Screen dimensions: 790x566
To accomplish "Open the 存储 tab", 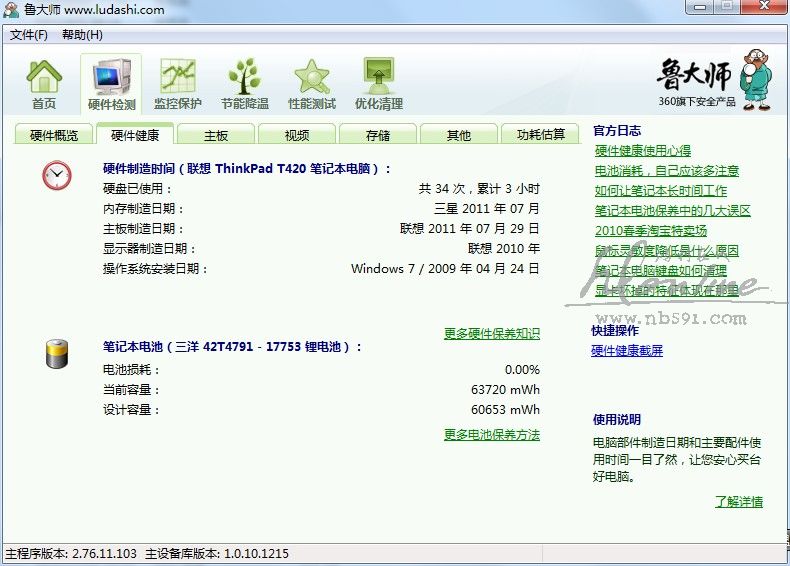I will [378, 135].
